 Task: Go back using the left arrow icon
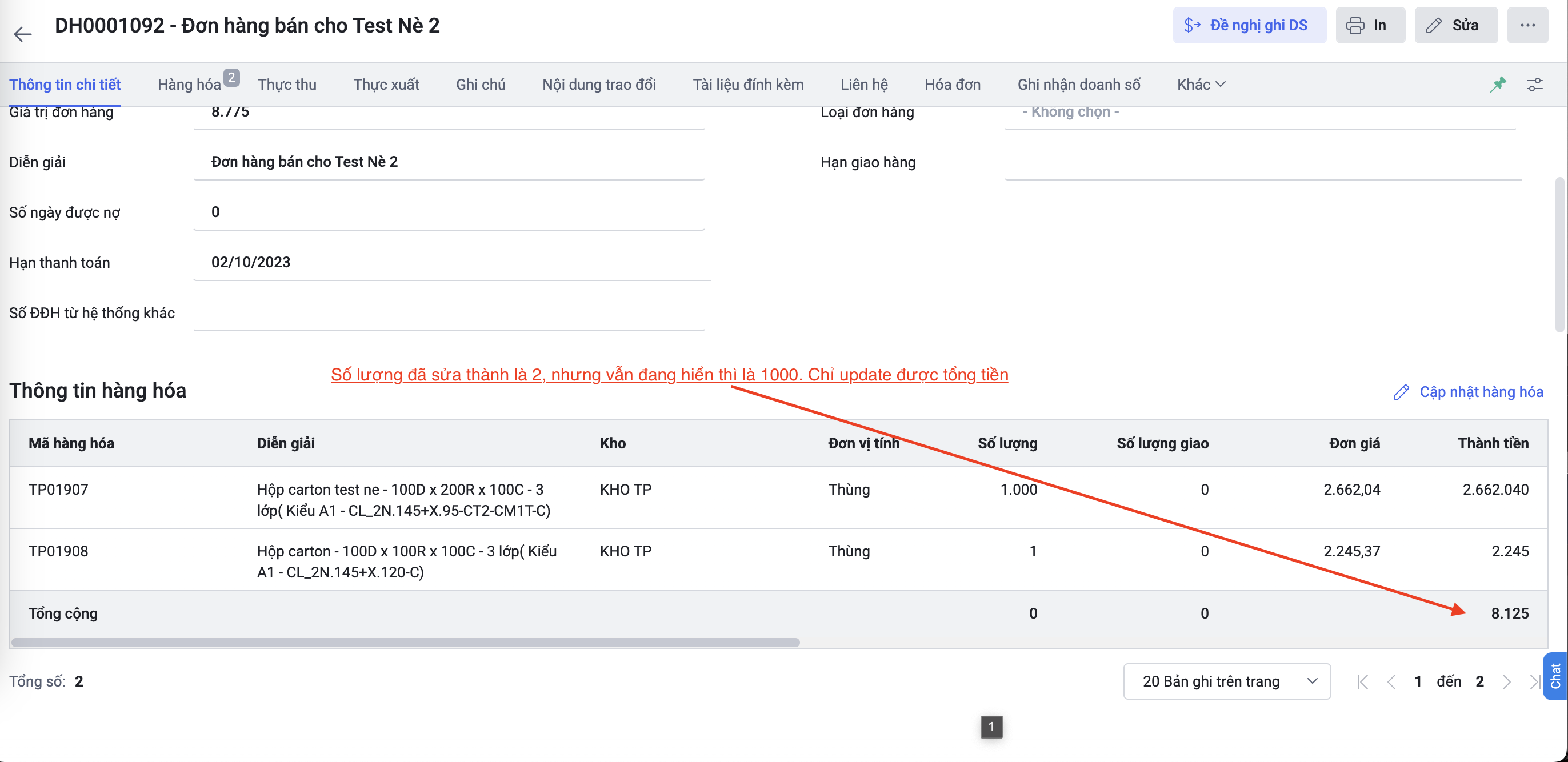(x=22, y=34)
